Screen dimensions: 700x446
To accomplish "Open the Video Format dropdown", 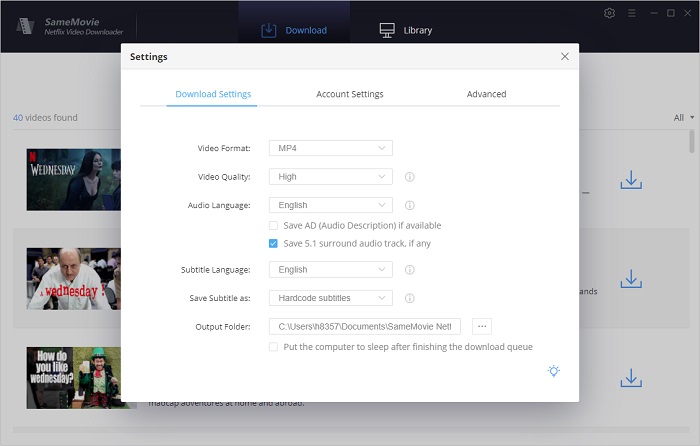I will click(330, 148).
